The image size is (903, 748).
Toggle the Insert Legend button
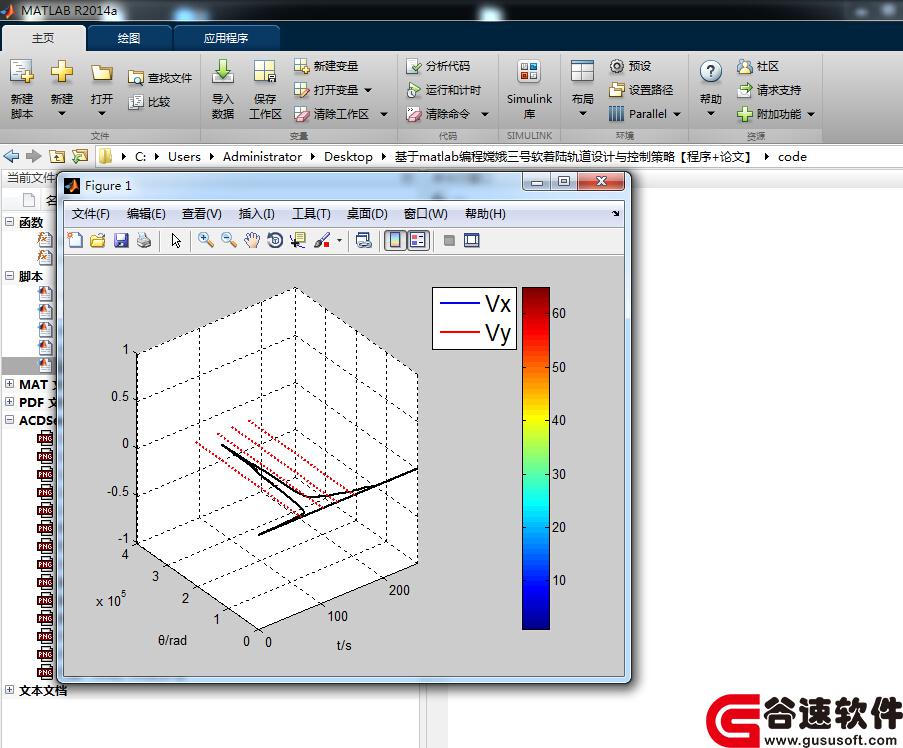point(418,240)
